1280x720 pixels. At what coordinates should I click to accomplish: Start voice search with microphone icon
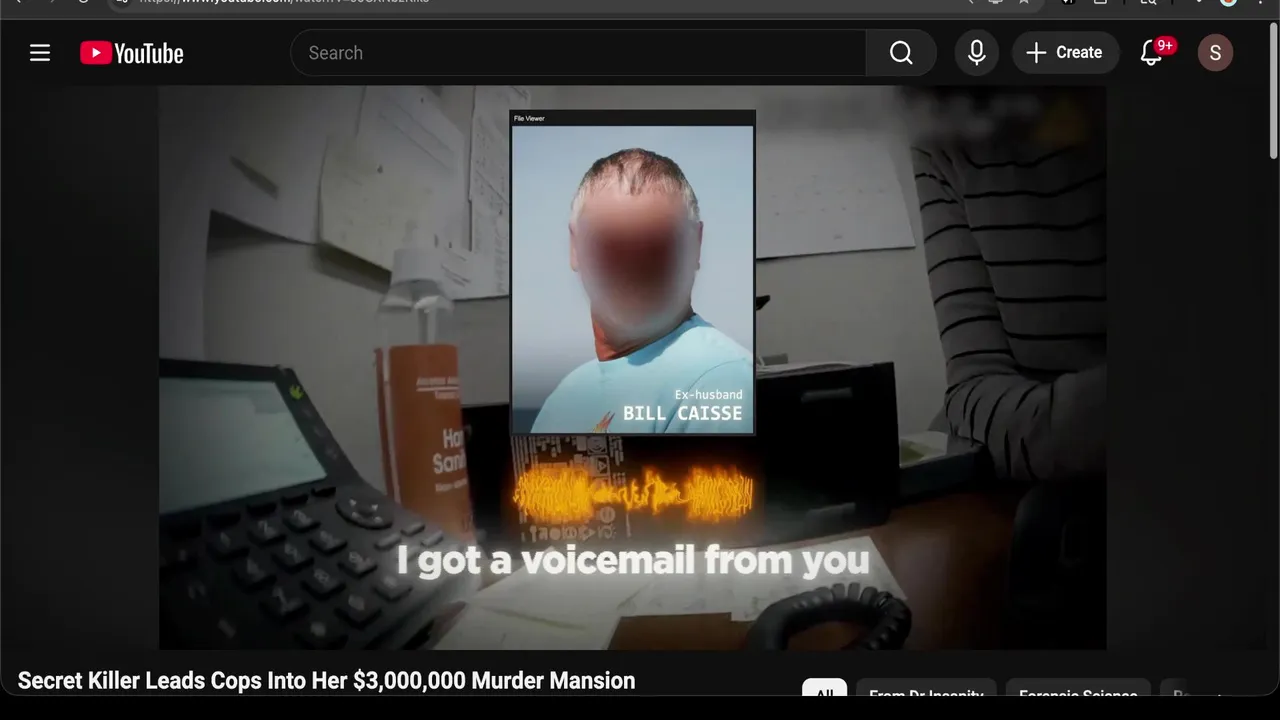click(977, 53)
